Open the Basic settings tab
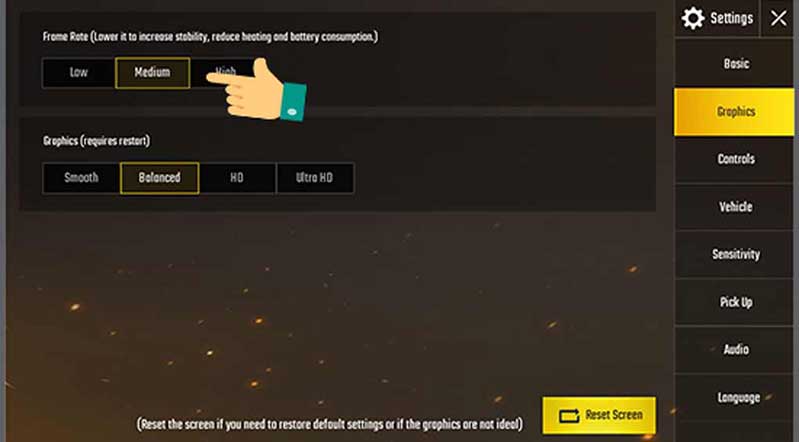Viewport: 799px width, 442px height. 734,64
